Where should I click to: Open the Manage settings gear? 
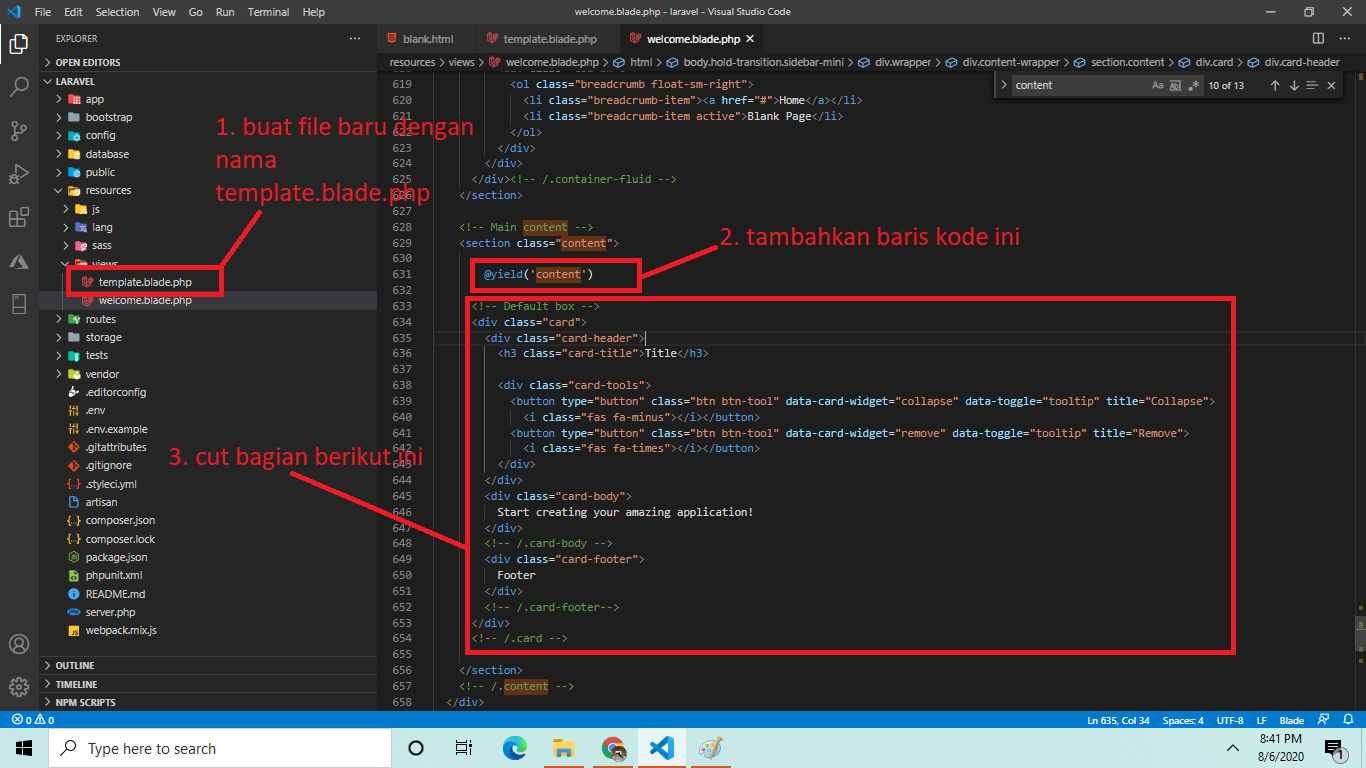[19, 687]
